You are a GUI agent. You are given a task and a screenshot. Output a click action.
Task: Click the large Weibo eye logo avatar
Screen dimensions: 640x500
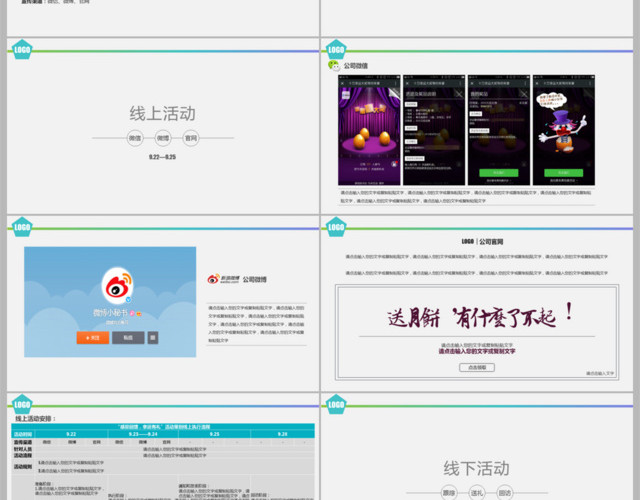118,286
